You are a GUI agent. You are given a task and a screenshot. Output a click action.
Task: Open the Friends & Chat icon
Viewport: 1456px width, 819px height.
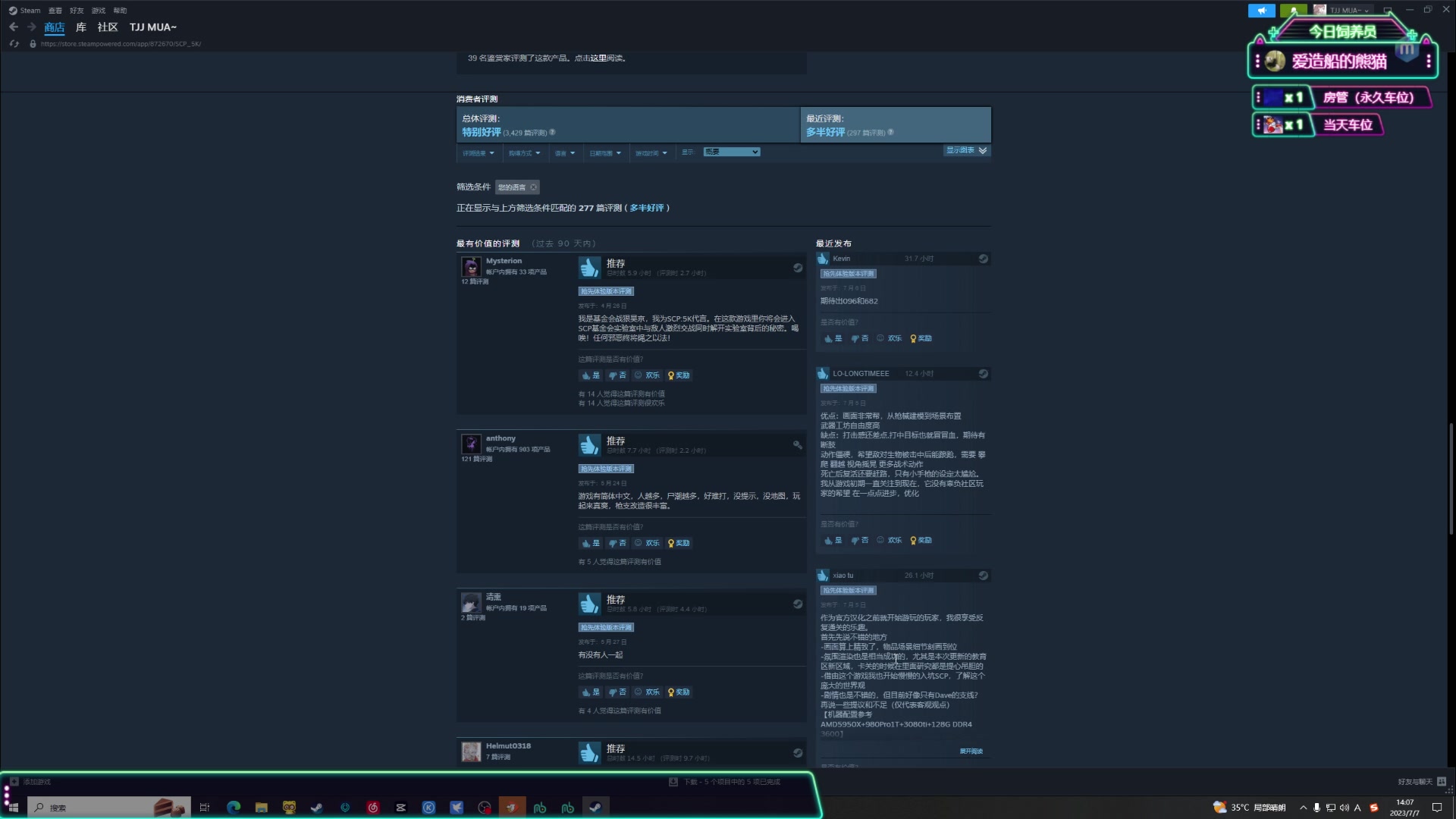1442,782
